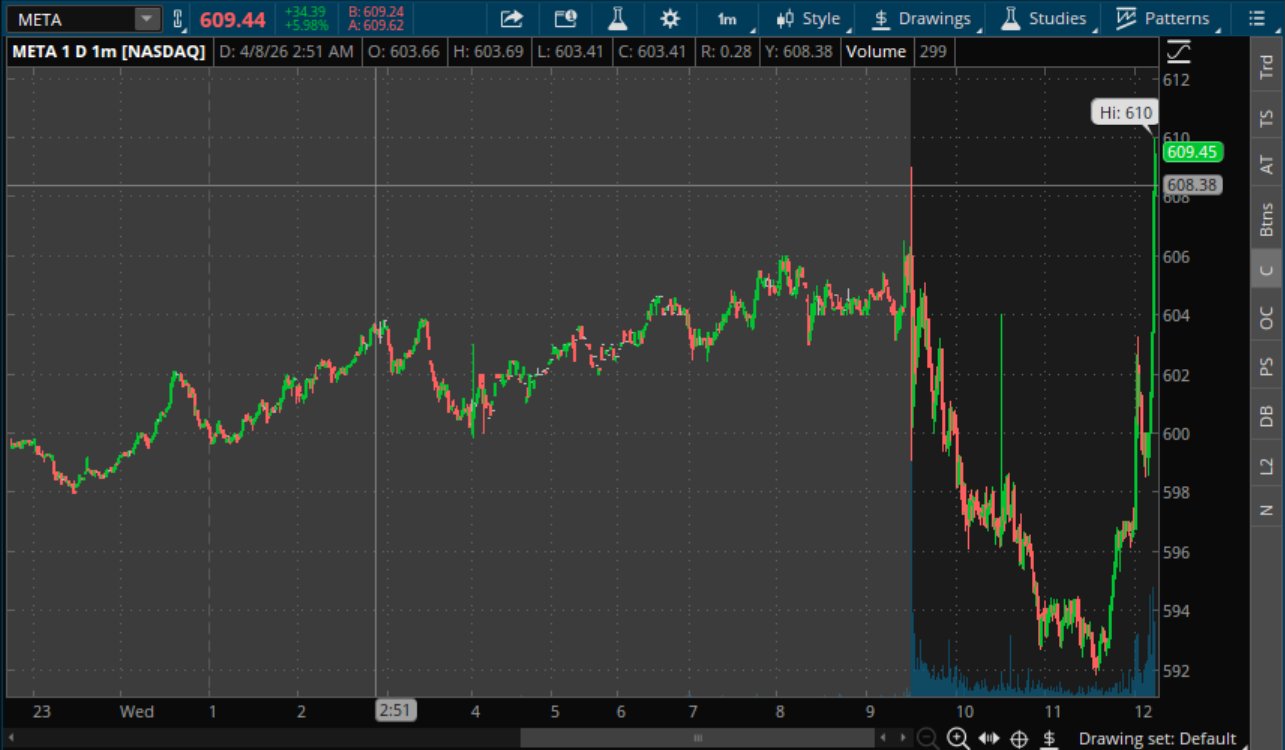Toggle the OC sidebar panel
This screenshot has width=1285, height=750.
(x=1266, y=316)
